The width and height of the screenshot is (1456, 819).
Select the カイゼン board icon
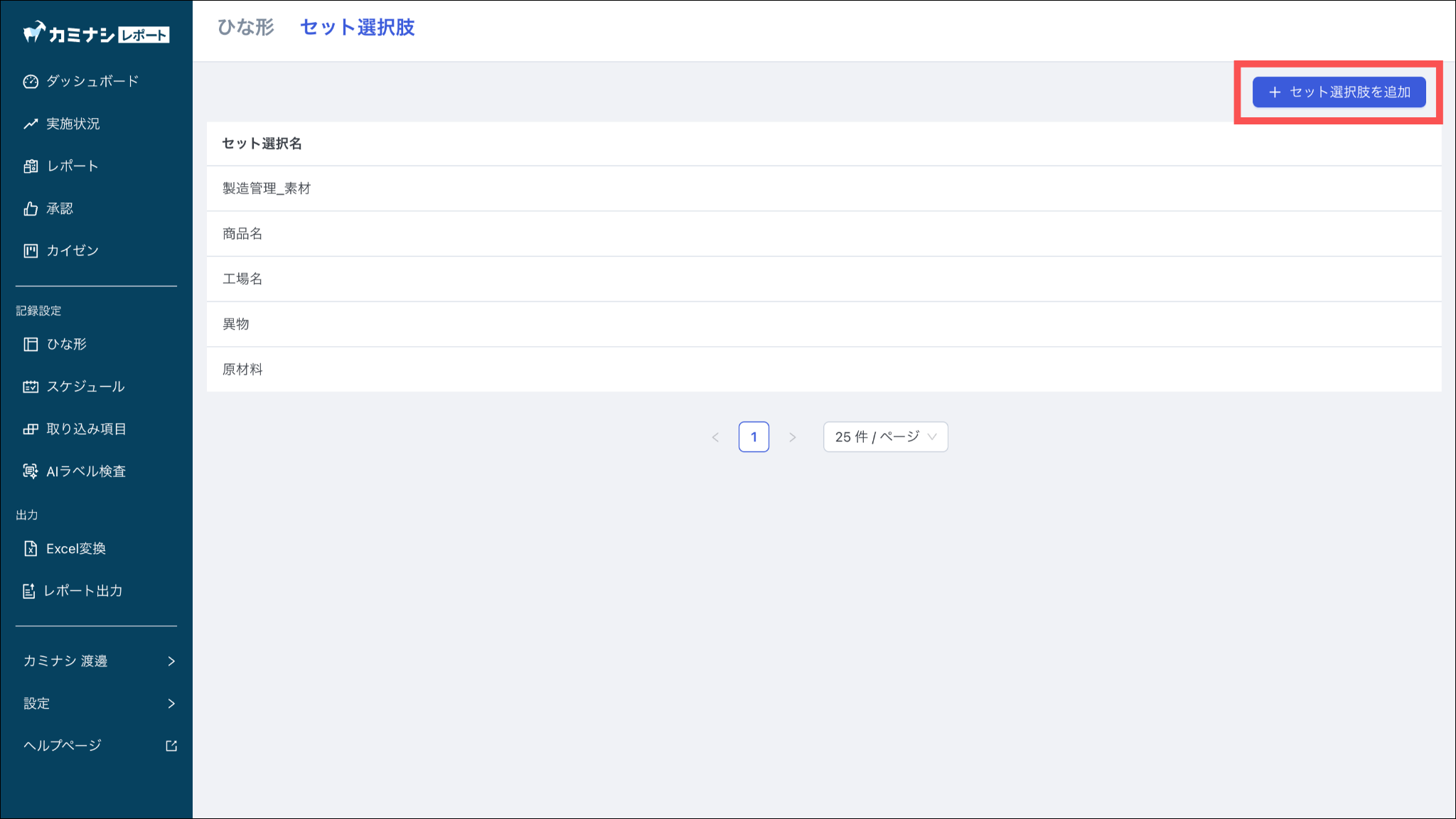click(x=31, y=251)
